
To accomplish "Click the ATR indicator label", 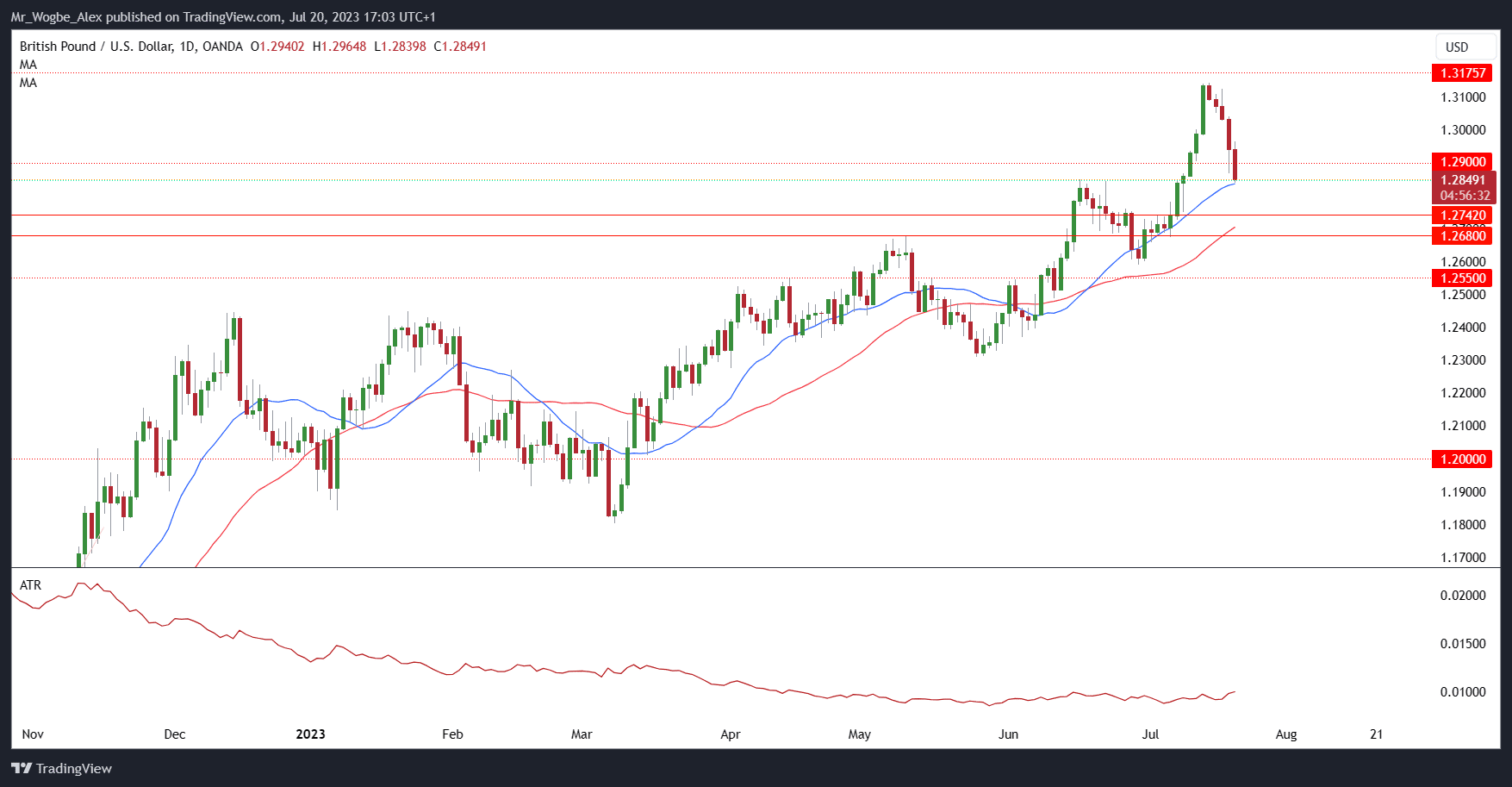I will pos(30,585).
